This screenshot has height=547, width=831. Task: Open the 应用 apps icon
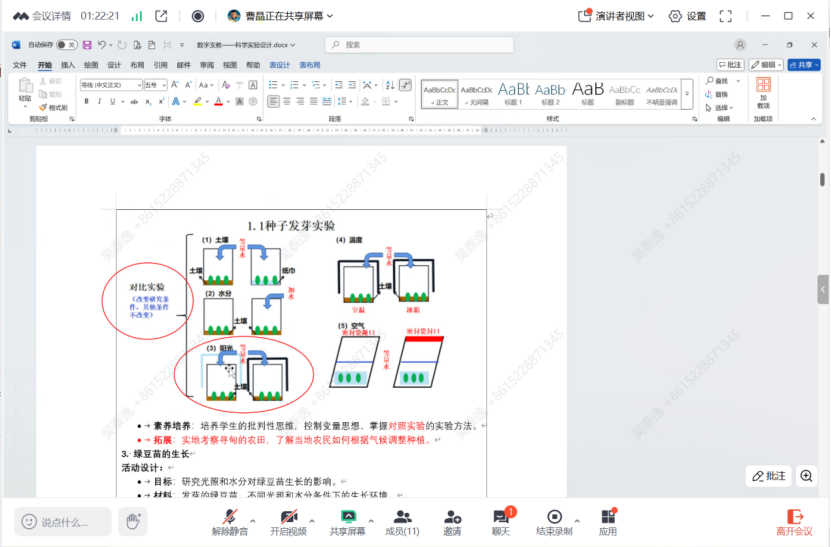[608, 518]
